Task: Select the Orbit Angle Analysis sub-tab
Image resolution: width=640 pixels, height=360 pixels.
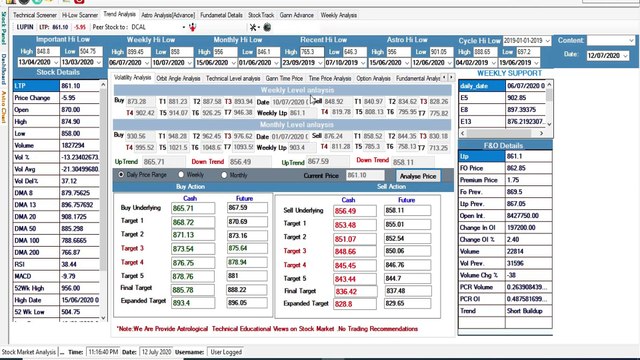Action: [178, 78]
